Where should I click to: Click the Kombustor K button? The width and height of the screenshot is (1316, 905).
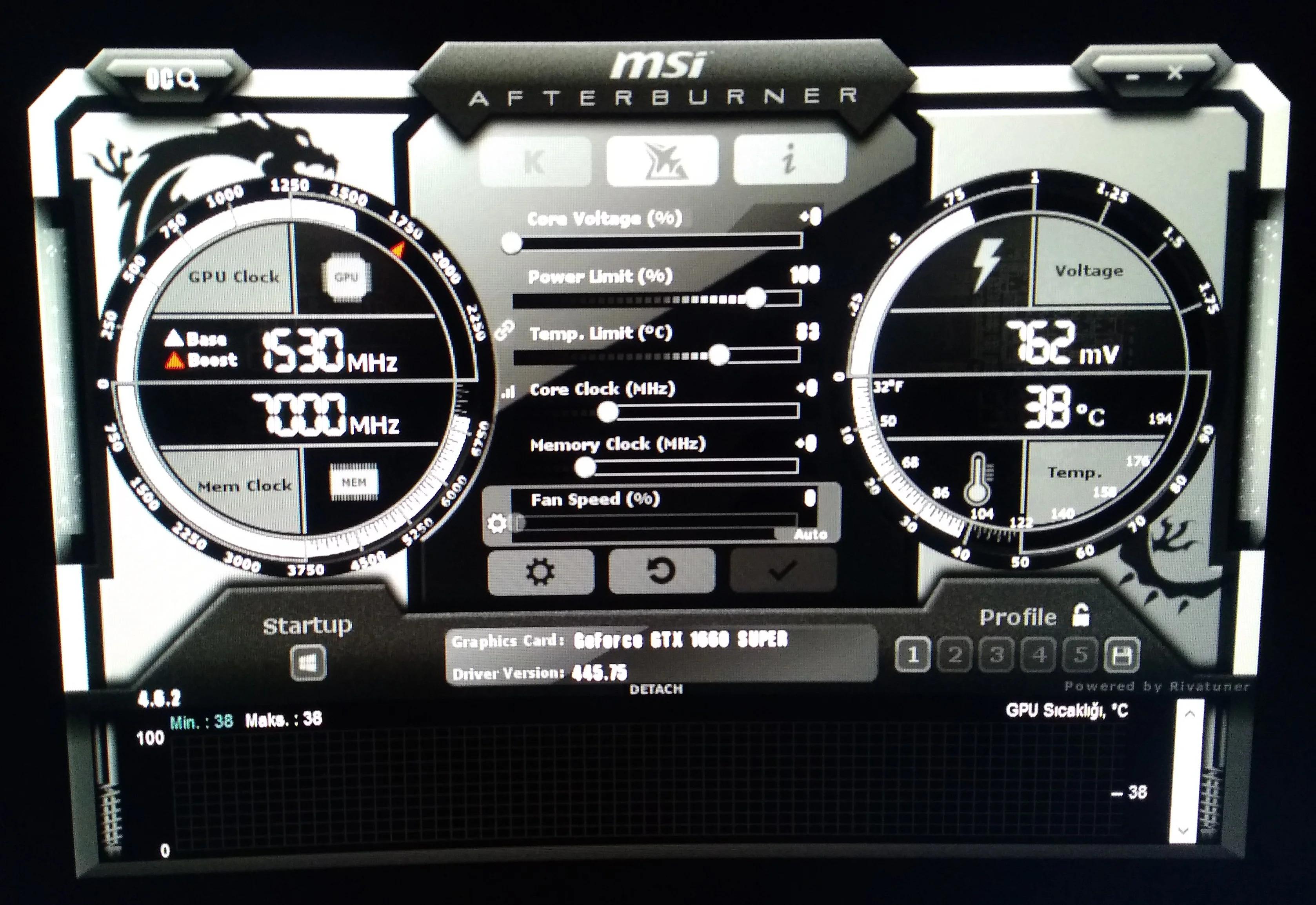pyautogui.click(x=535, y=162)
